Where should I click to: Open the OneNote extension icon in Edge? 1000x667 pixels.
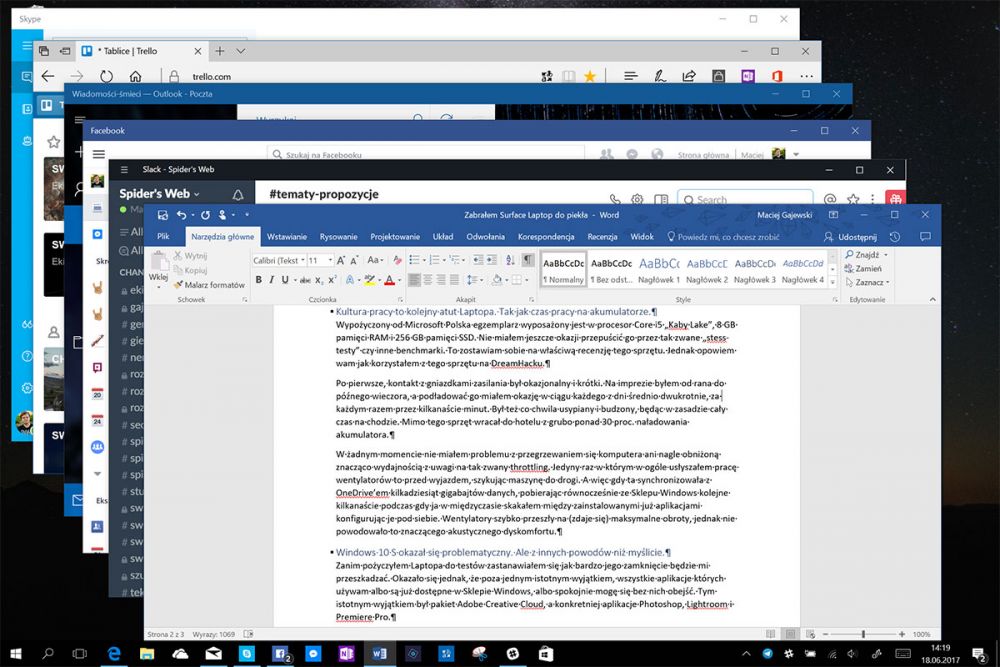748,77
